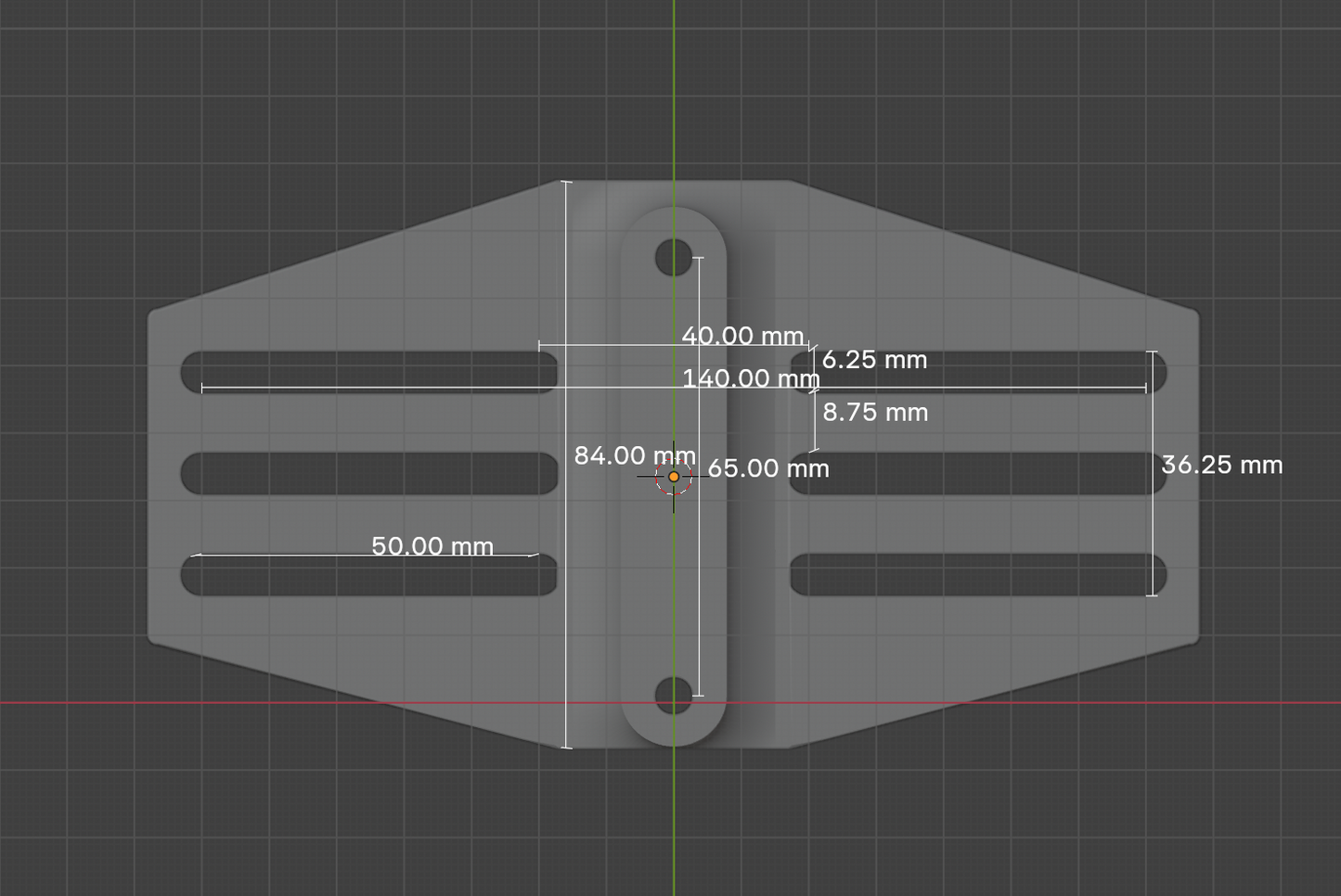Select the 36.25 mm dimension label
Image resolution: width=1341 pixels, height=896 pixels.
tap(1221, 465)
